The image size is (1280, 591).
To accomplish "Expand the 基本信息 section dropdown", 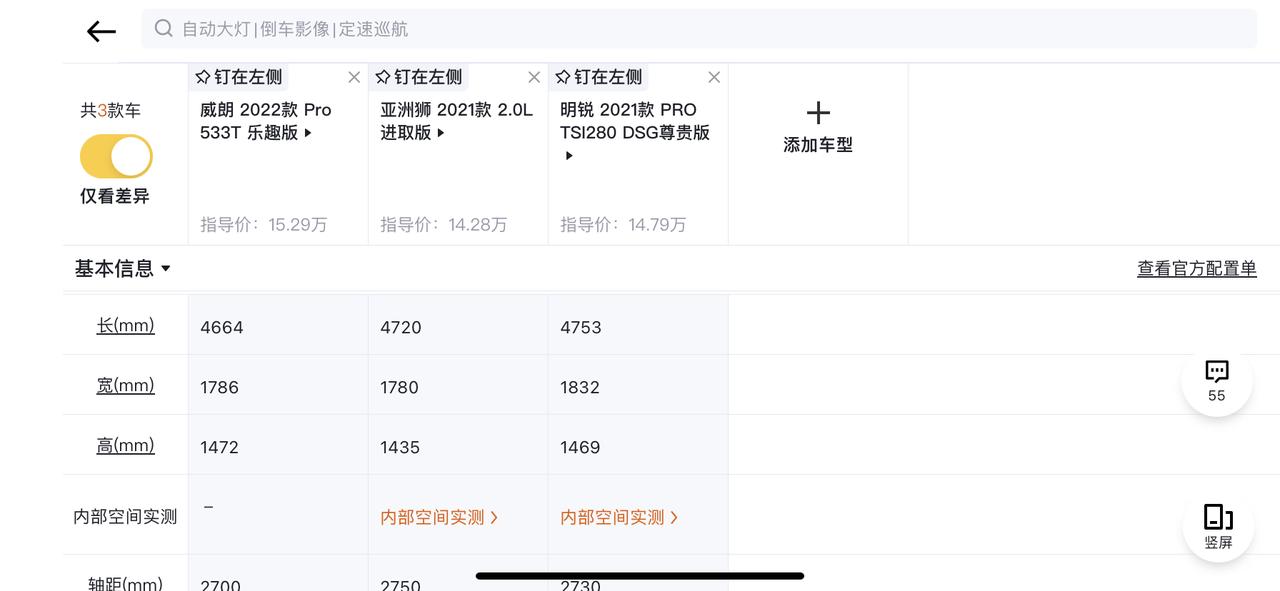I will 123,268.
